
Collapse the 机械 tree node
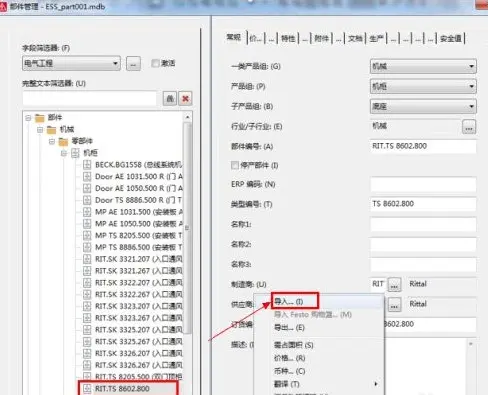tap(40, 130)
